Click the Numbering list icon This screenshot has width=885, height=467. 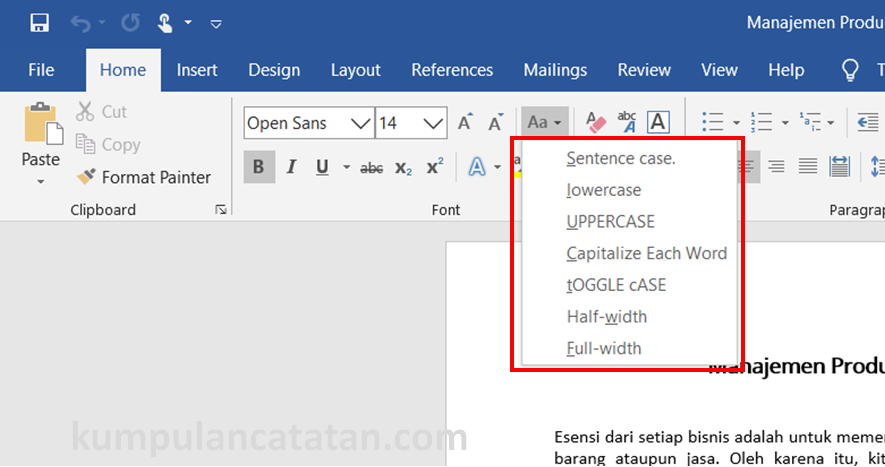[x=761, y=122]
